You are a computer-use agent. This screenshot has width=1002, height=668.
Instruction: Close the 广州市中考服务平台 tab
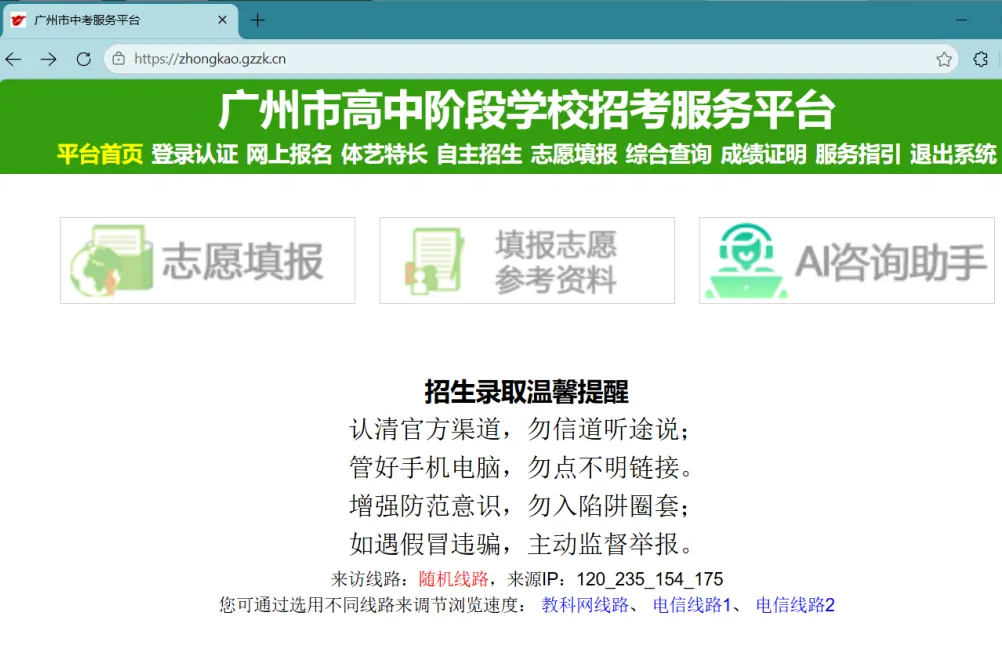coord(222,20)
